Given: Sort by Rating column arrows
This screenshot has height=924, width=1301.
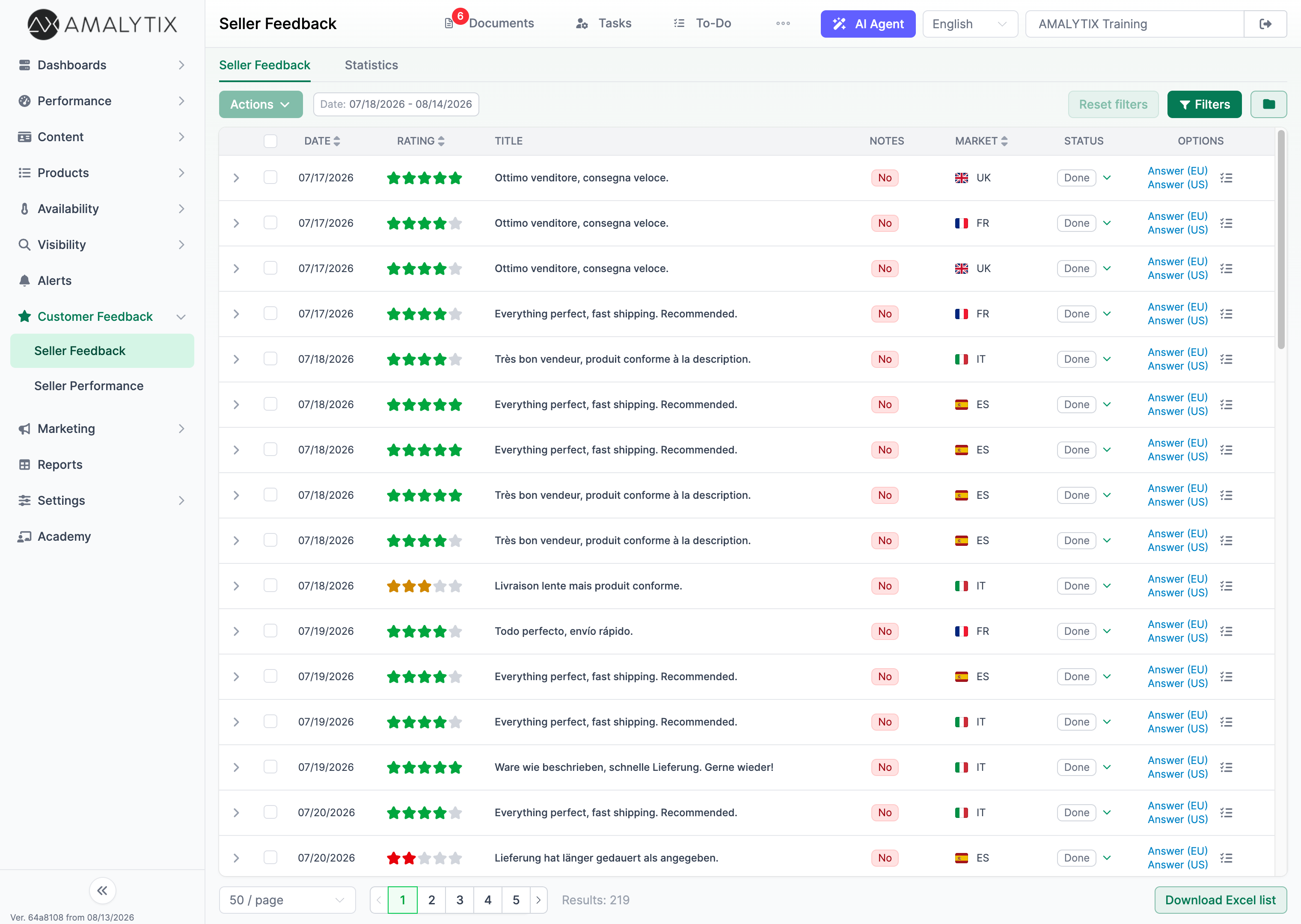Looking at the screenshot, I should [441, 141].
